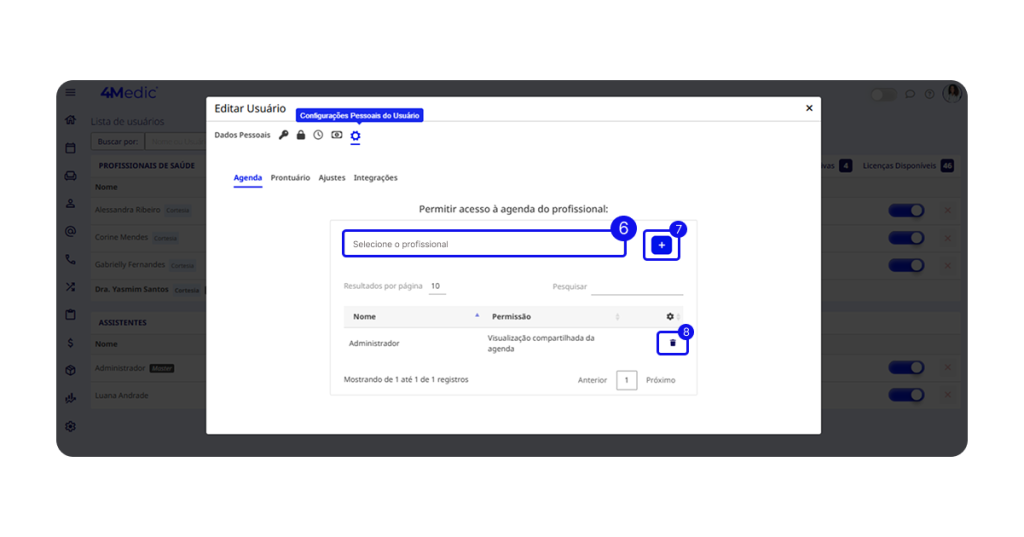
Task: Click the key icon in Editar Usuário
Action: tap(284, 135)
